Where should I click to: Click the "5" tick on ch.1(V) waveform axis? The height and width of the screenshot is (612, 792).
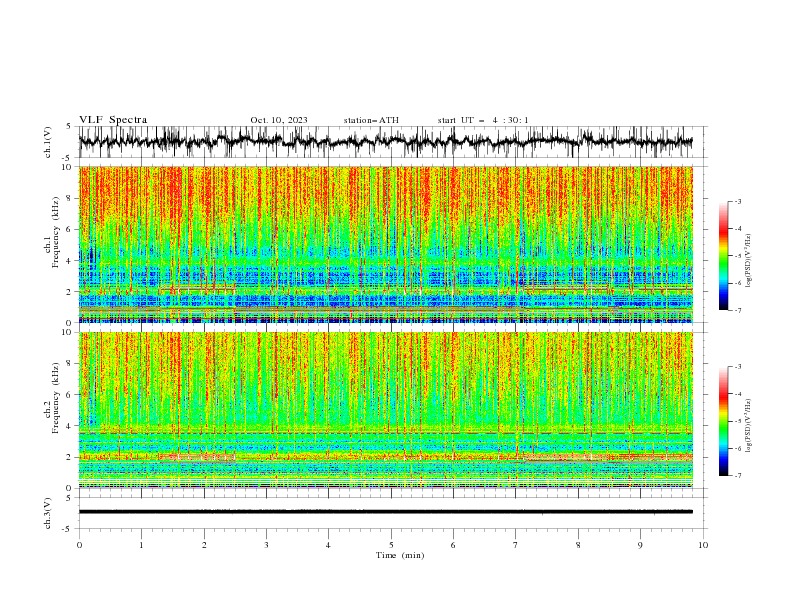tap(69, 126)
